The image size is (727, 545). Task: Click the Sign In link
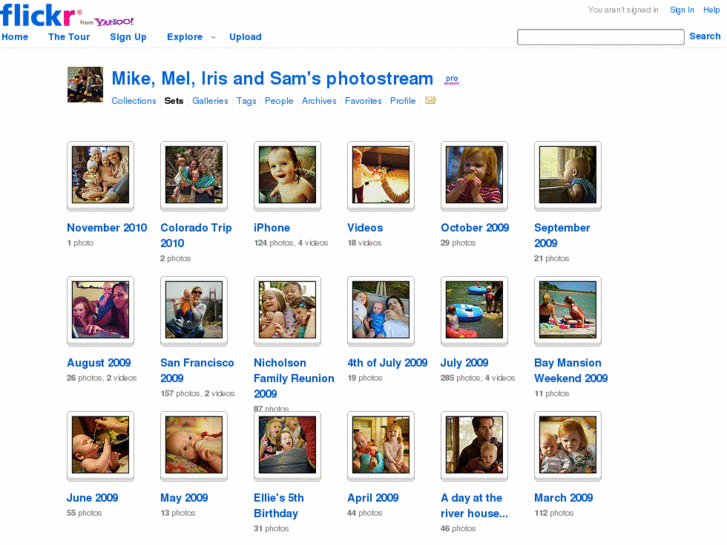click(682, 10)
